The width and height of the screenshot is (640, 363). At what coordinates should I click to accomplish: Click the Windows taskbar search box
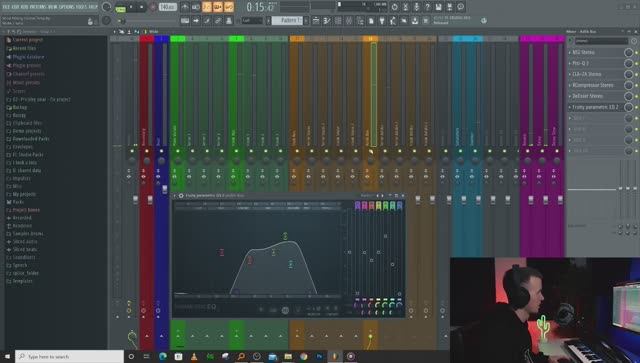pyautogui.click(x=69, y=356)
